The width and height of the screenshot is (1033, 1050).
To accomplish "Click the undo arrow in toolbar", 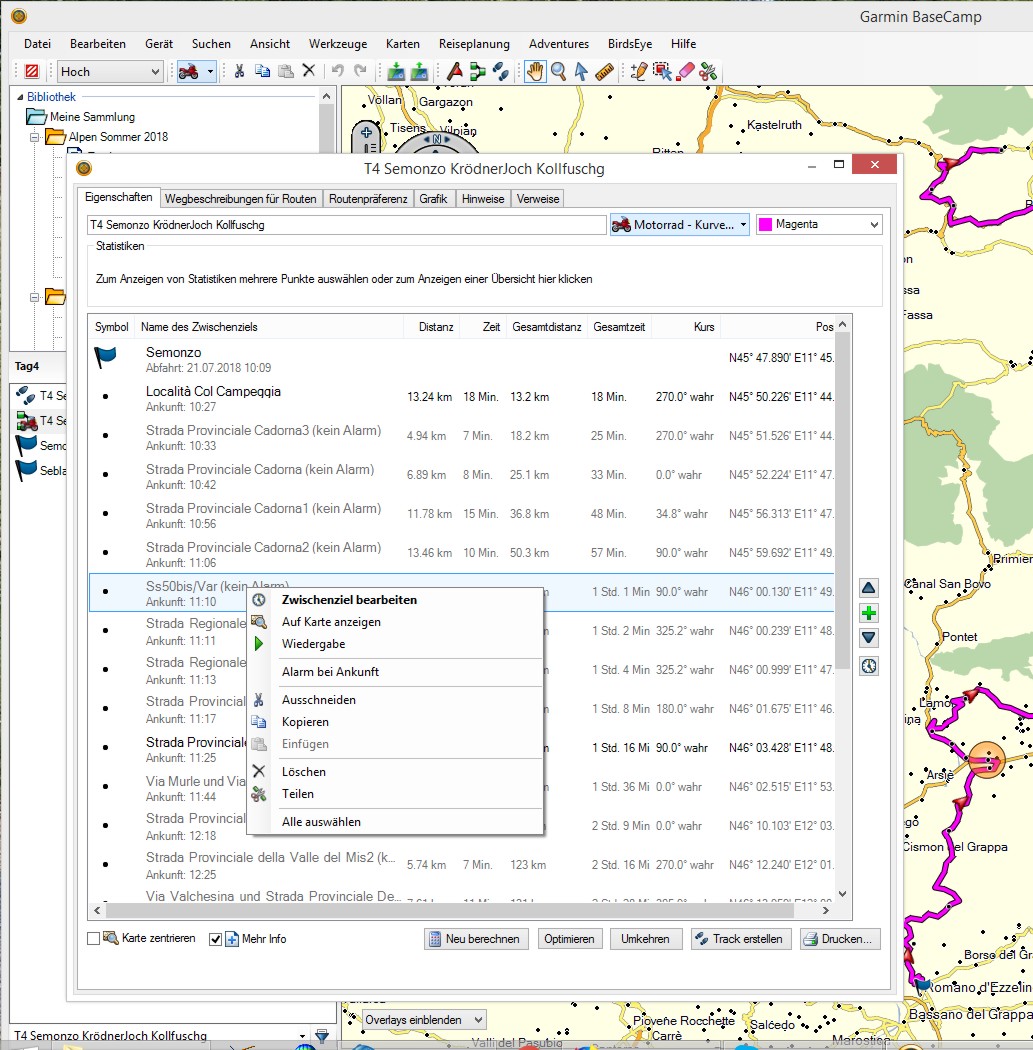I will (337, 71).
